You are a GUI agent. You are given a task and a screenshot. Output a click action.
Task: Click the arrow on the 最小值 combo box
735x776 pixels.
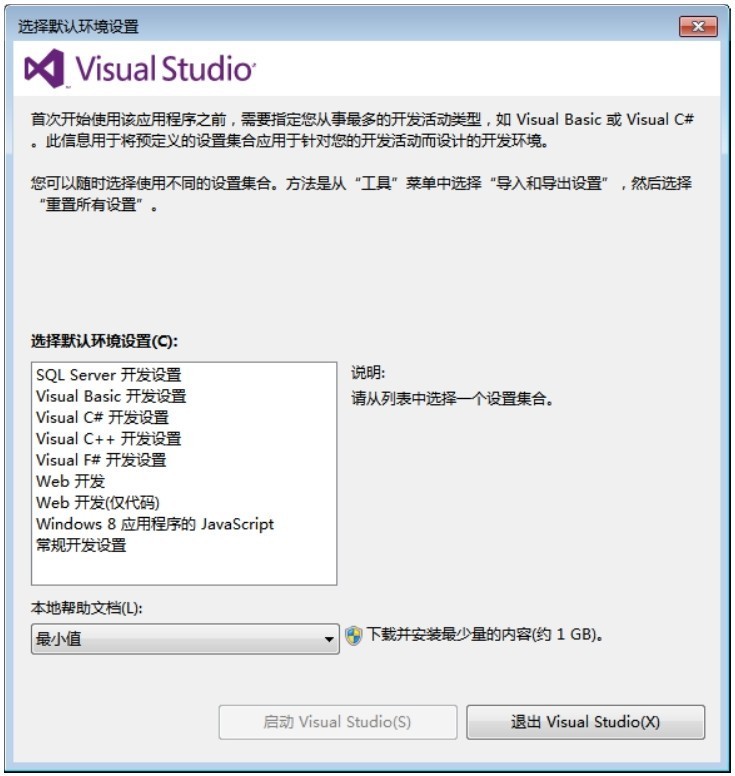pos(329,639)
